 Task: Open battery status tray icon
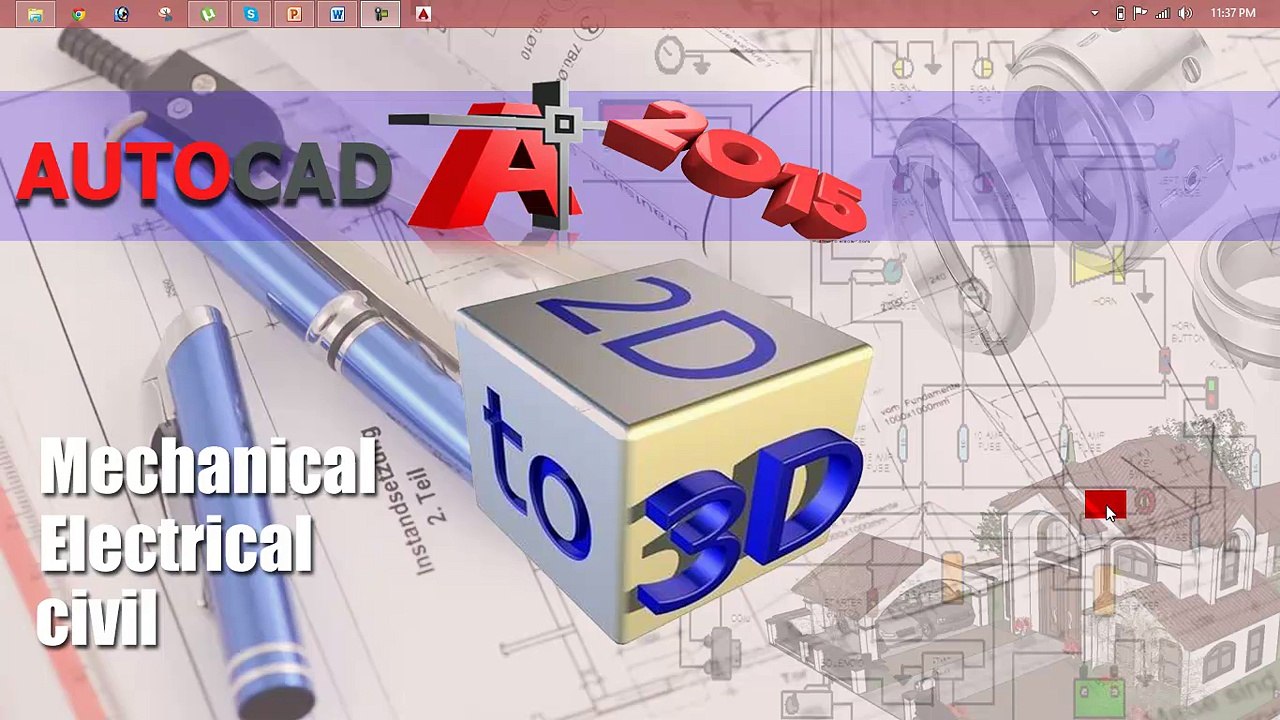coord(1120,14)
